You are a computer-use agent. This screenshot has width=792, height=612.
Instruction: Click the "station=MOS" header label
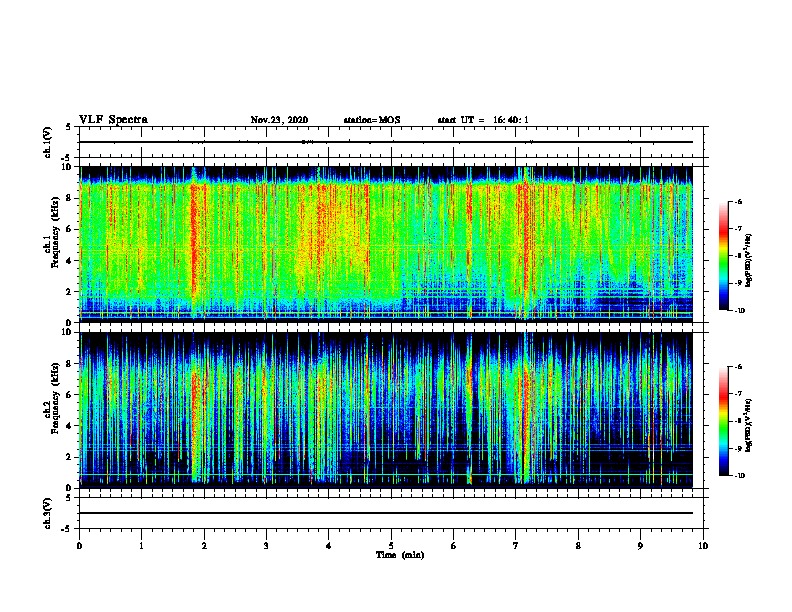[372, 120]
